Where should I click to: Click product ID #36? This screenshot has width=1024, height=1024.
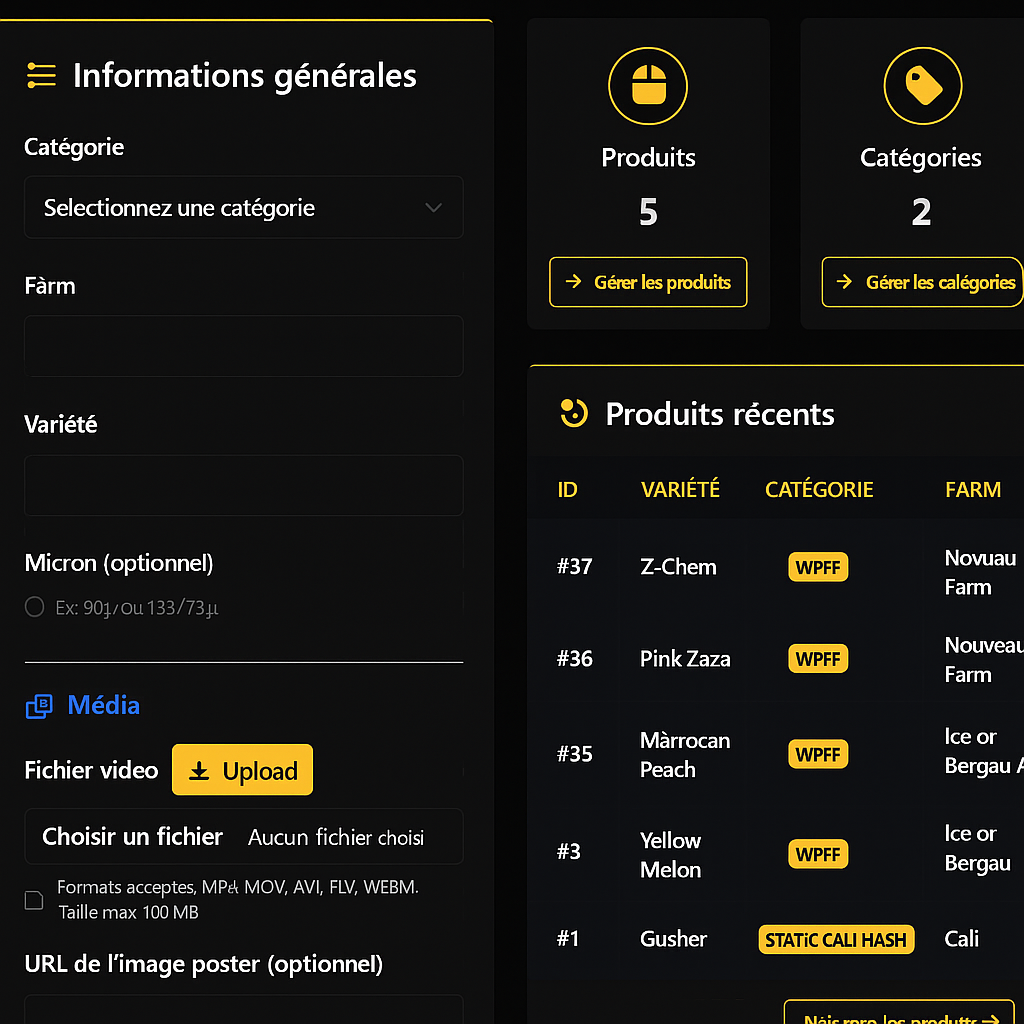click(x=575, y=658)
